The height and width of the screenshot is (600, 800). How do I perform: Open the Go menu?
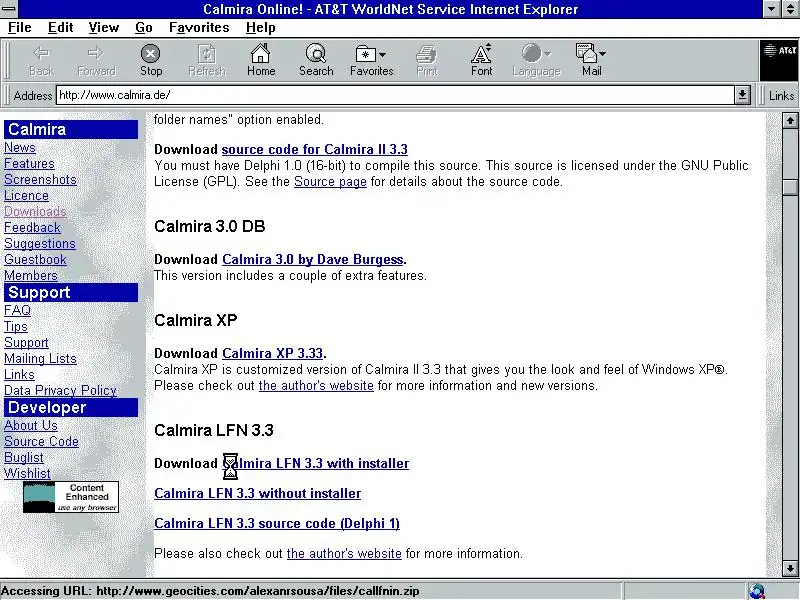coord(144,28)
